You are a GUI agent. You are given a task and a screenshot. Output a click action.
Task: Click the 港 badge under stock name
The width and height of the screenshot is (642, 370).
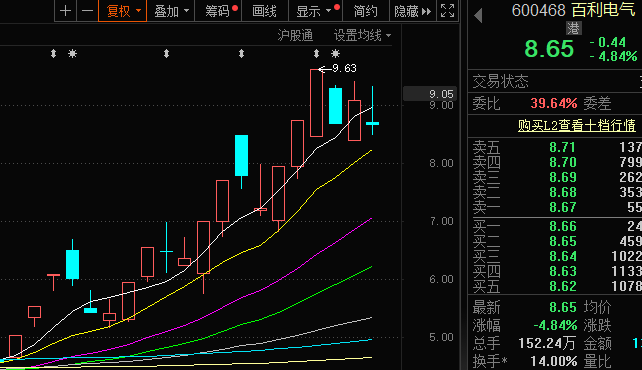click(x=574, y=28)
